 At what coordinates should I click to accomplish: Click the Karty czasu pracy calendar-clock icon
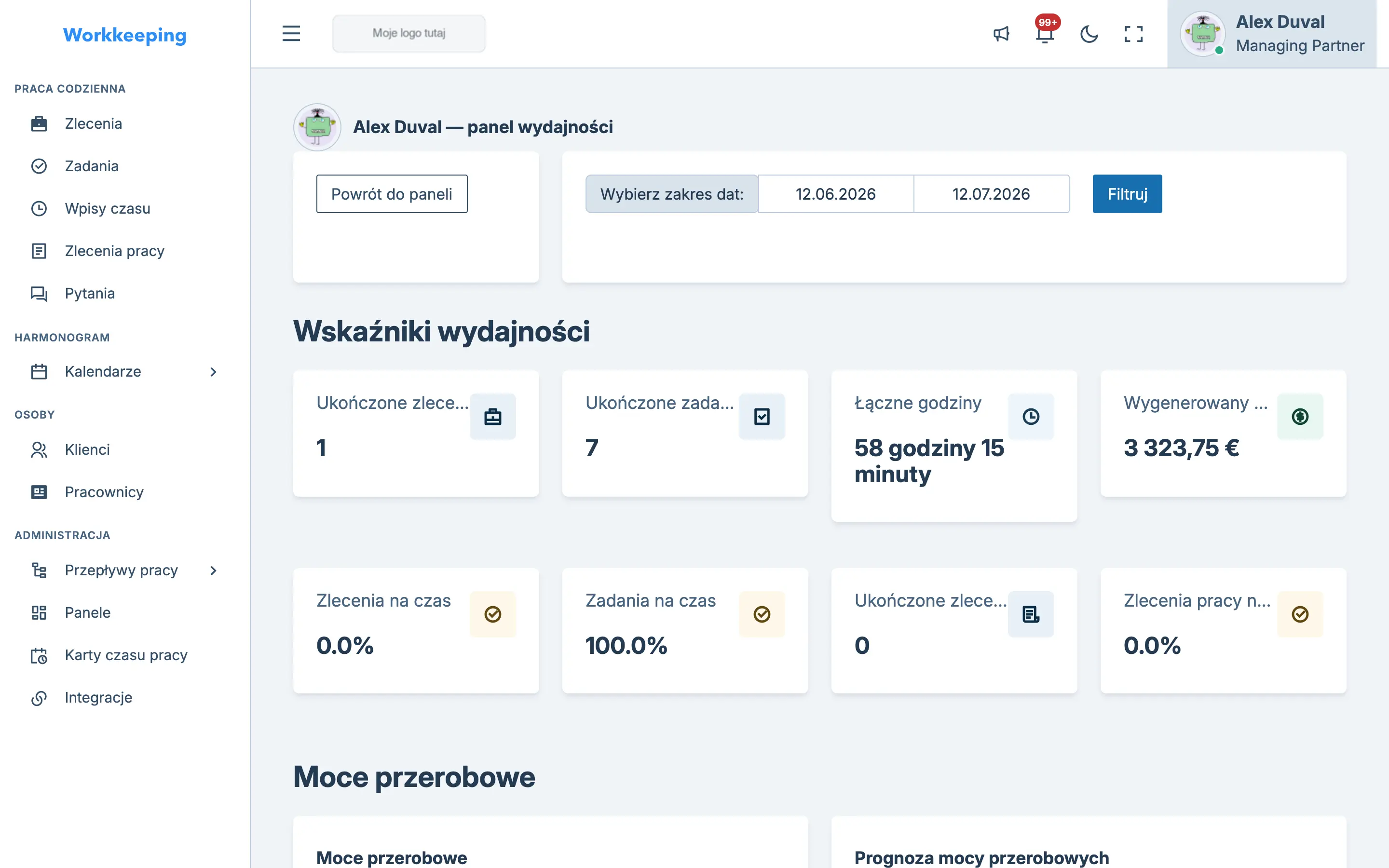pyautogui.click(x=39, y=655)
